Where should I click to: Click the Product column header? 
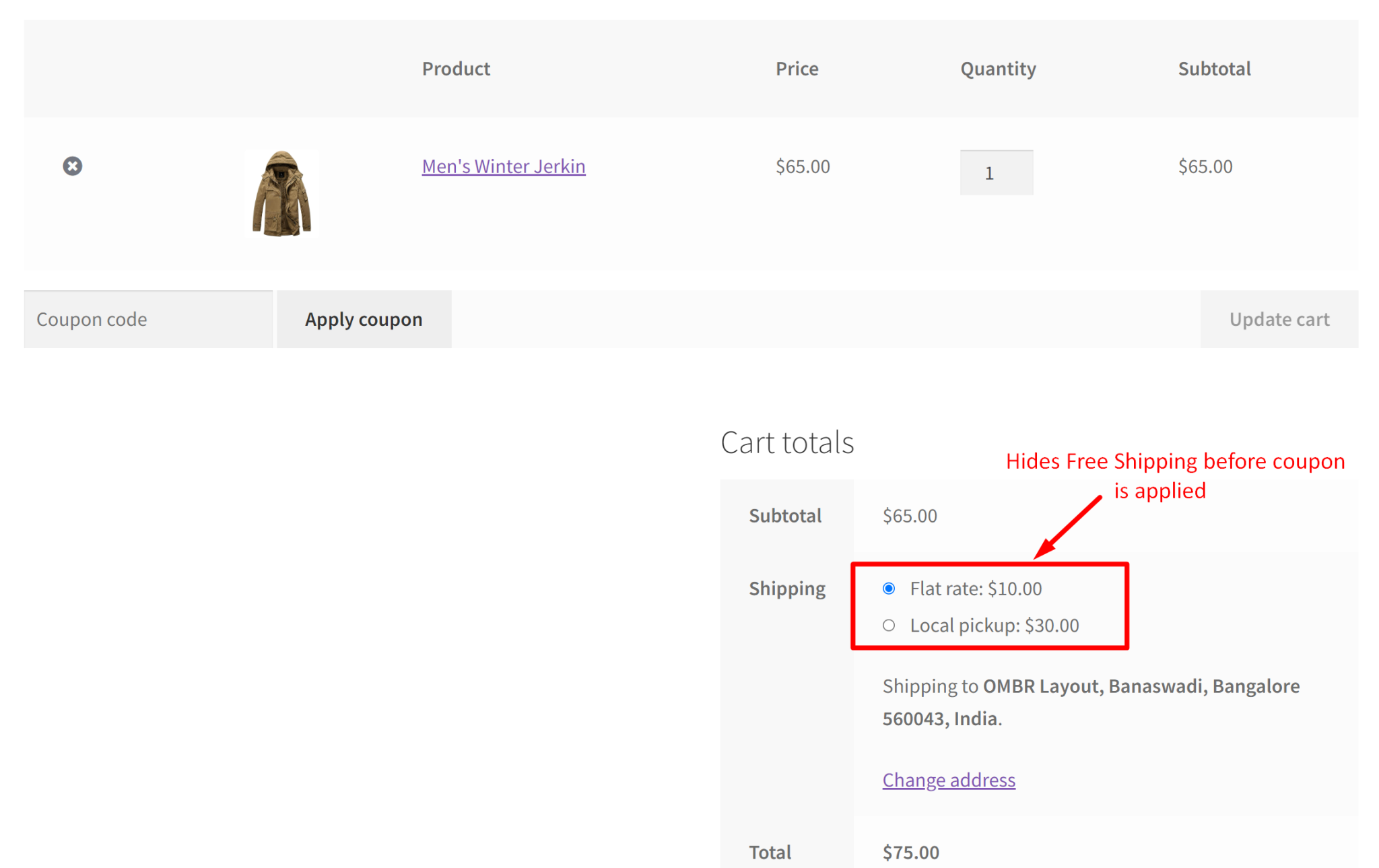(x=456, y=69)
